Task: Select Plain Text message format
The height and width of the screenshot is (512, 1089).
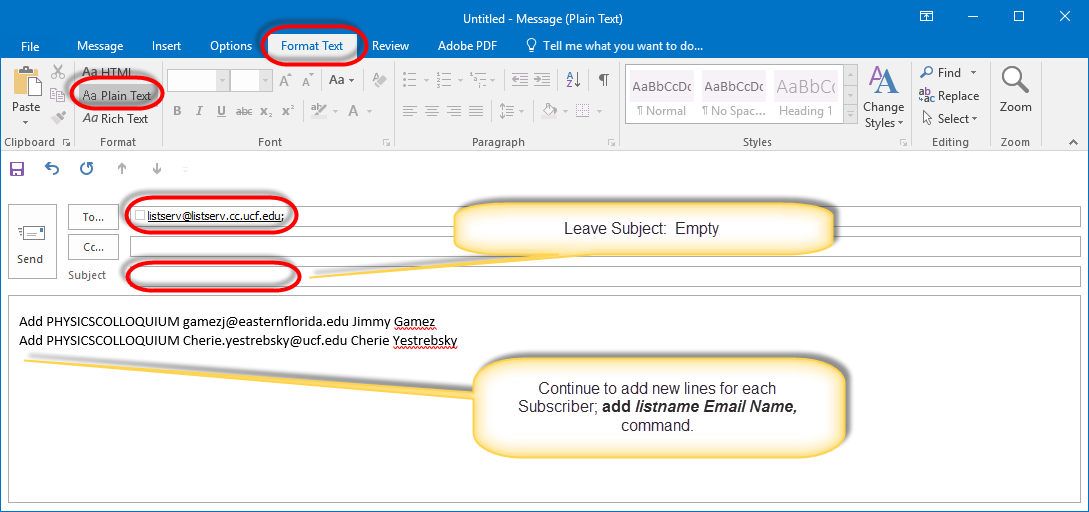Action: pyautogui.click(x=116, y=95)
